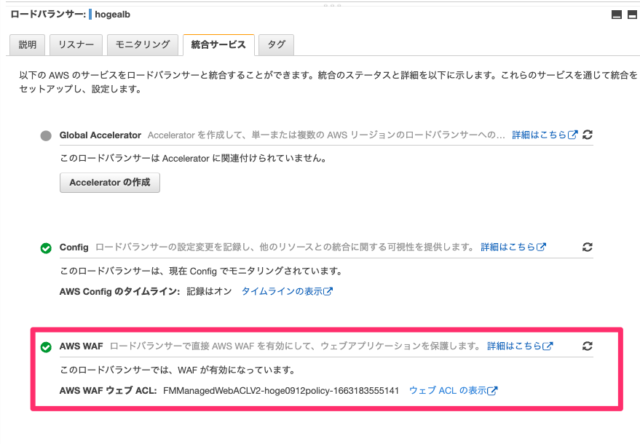Screen dimensions: 640x444
Task: Select the 統合サービス tab
Action: click(218, 44)
